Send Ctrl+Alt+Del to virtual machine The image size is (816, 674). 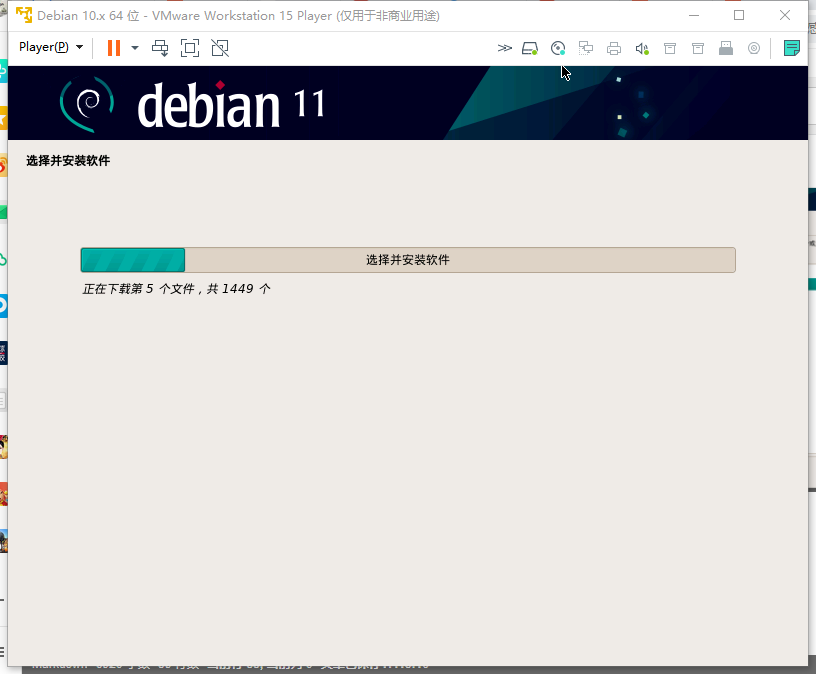click(x=160, y=48)
